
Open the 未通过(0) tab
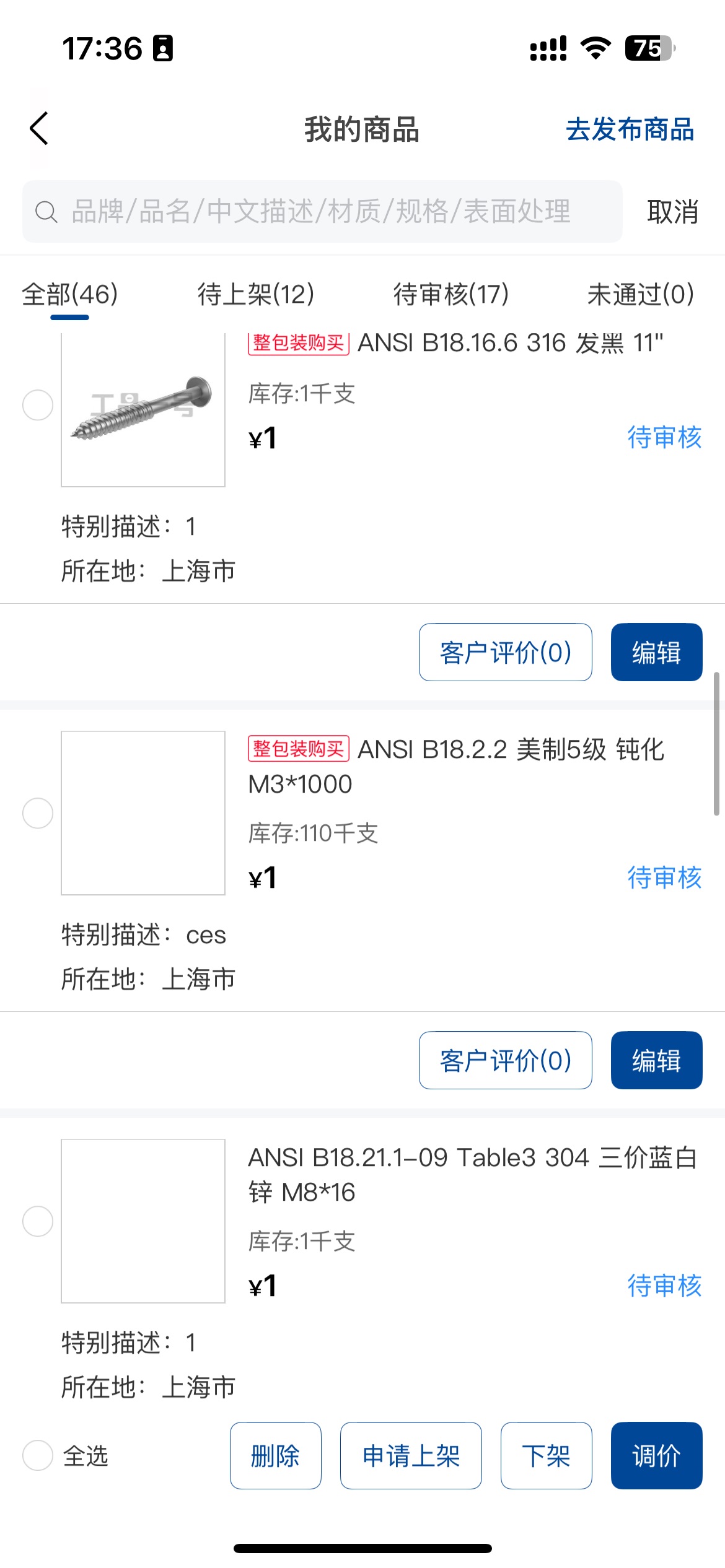tap(641, 294)
